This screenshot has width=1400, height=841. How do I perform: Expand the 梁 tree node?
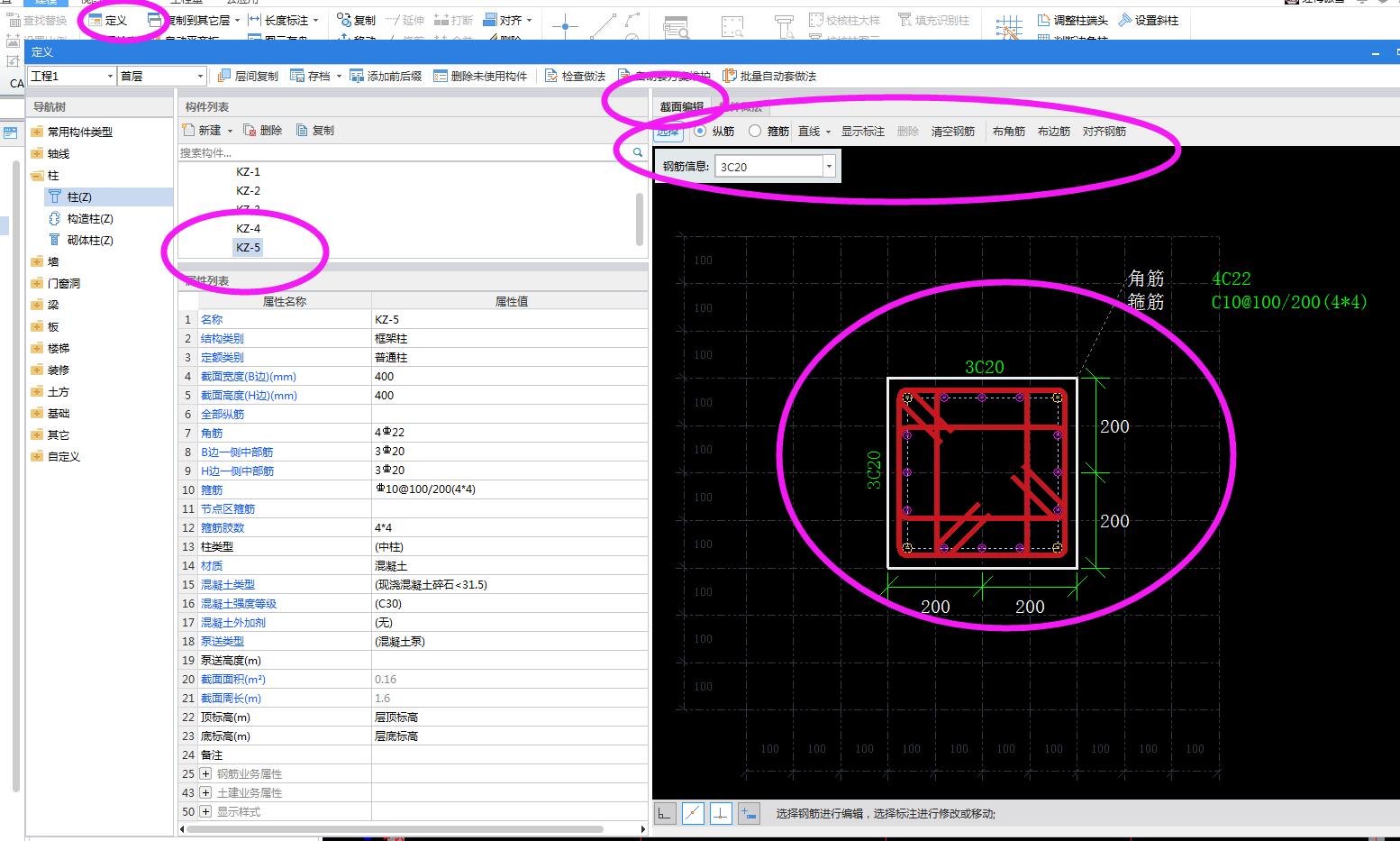(37, 306)
